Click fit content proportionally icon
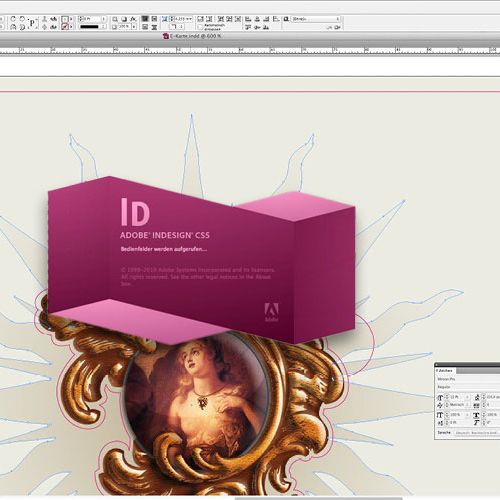Image resolution: width=500 pixels, height=500 pixels. click(x=209, y=19)
